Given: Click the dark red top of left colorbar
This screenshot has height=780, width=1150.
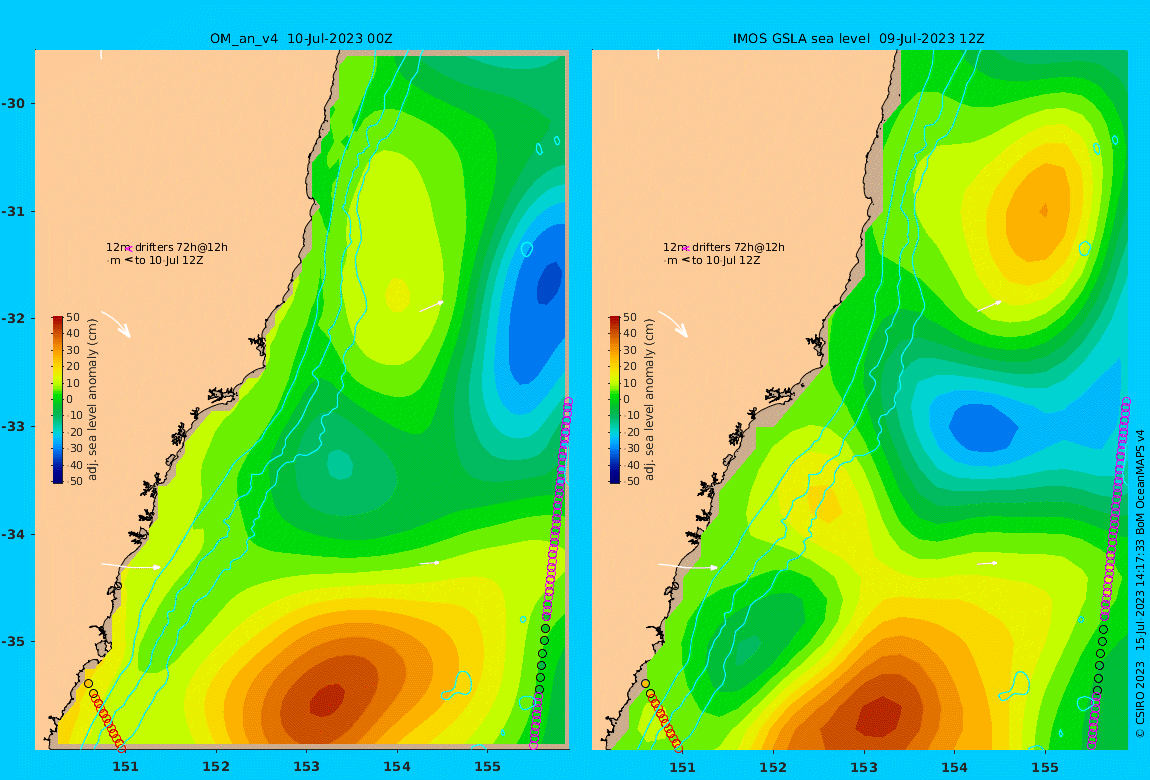Looking at the screenshot, I should [57, 320].
